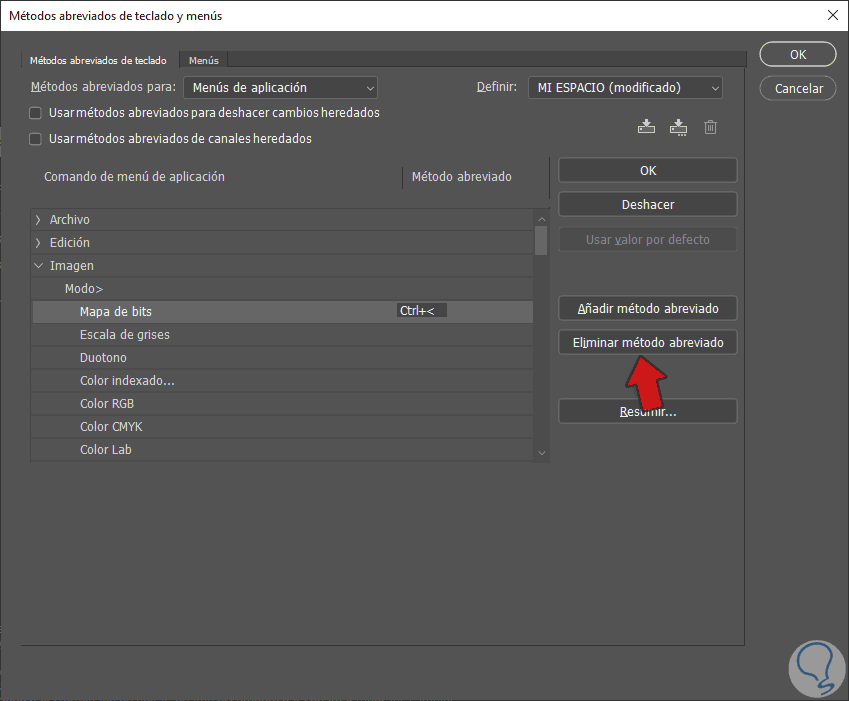
Task: Click Eliminar método abreviado button
Action: (x=648, y=343)
